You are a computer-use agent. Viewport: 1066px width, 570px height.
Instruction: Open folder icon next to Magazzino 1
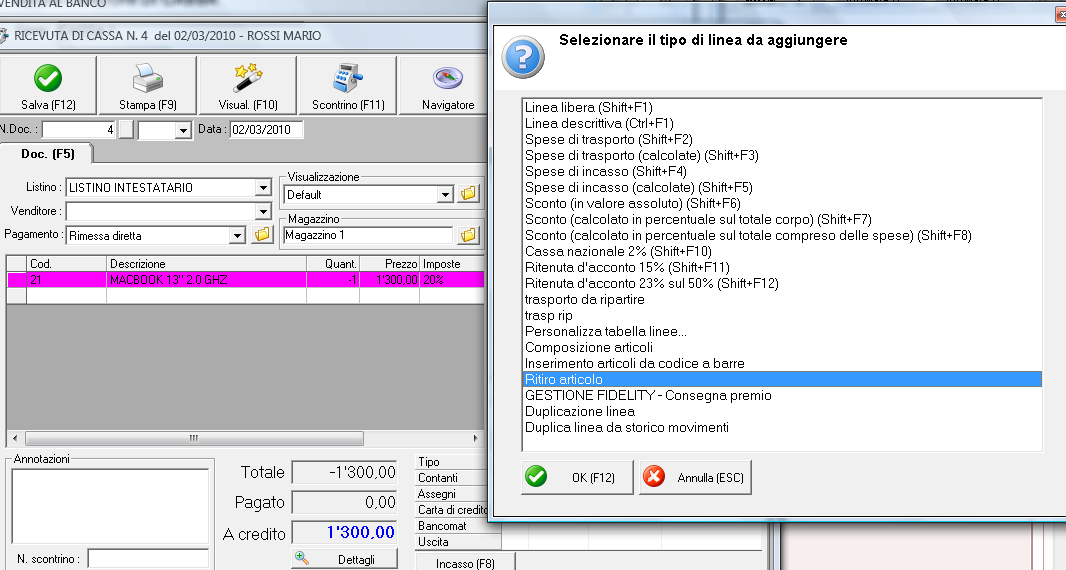click(468, 235)
